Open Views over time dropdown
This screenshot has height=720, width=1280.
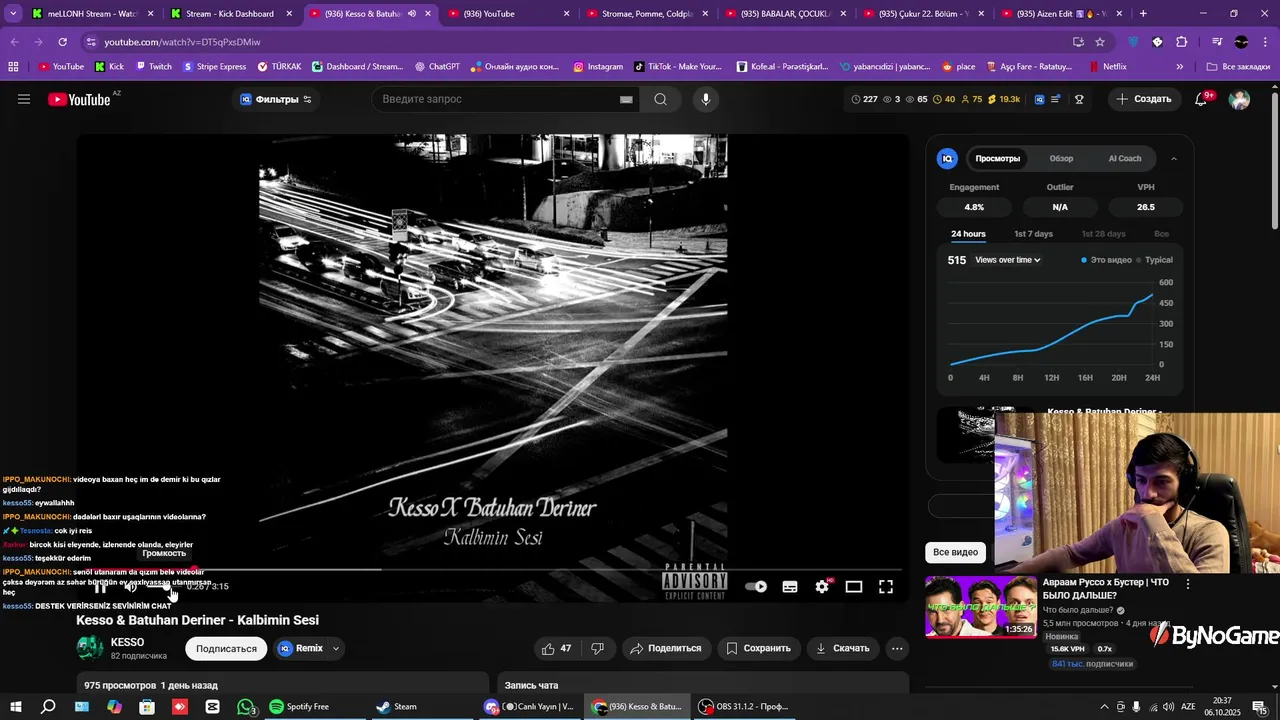[x=1008, y=260]
